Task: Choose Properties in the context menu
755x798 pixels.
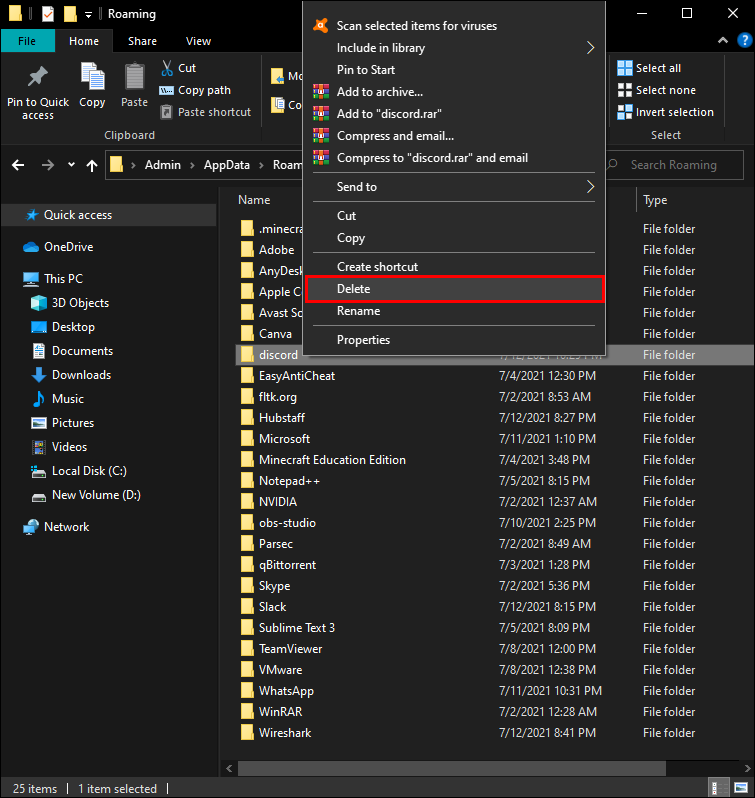Action: click(x=453, y=339)
